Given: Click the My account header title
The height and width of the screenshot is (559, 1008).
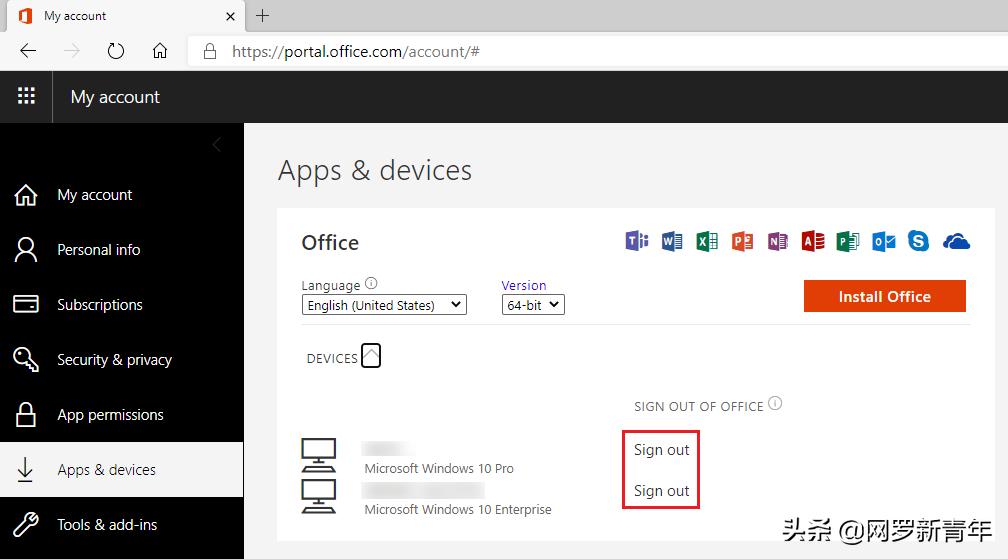Looking at the screenshot, I should click(115, 97).
